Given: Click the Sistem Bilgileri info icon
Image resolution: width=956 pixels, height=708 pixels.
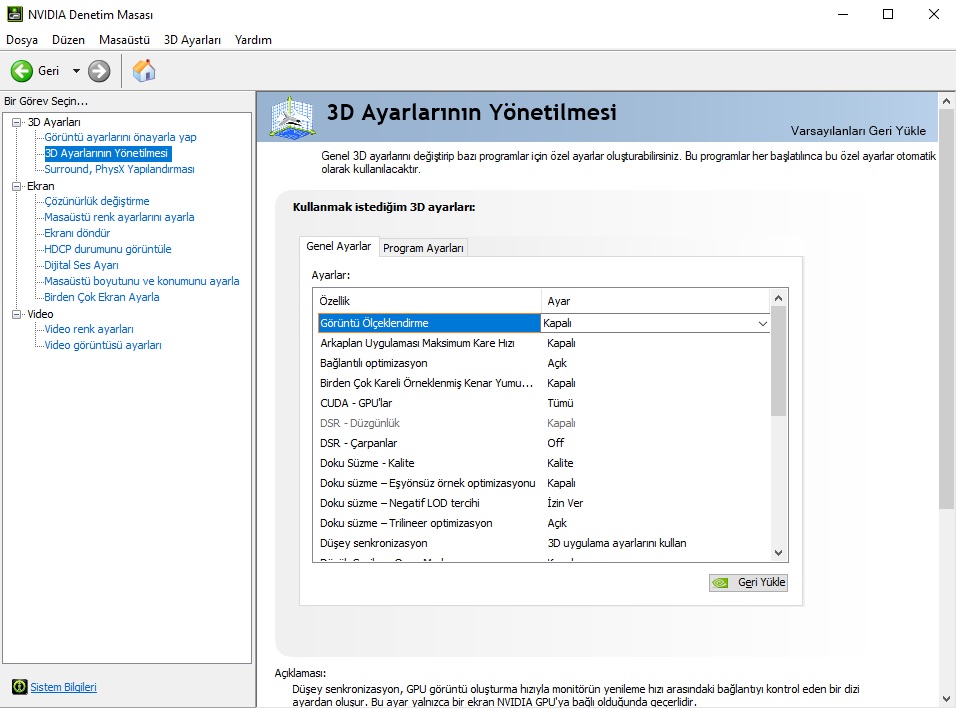Looking at the screenshot, I should (20, 687).
